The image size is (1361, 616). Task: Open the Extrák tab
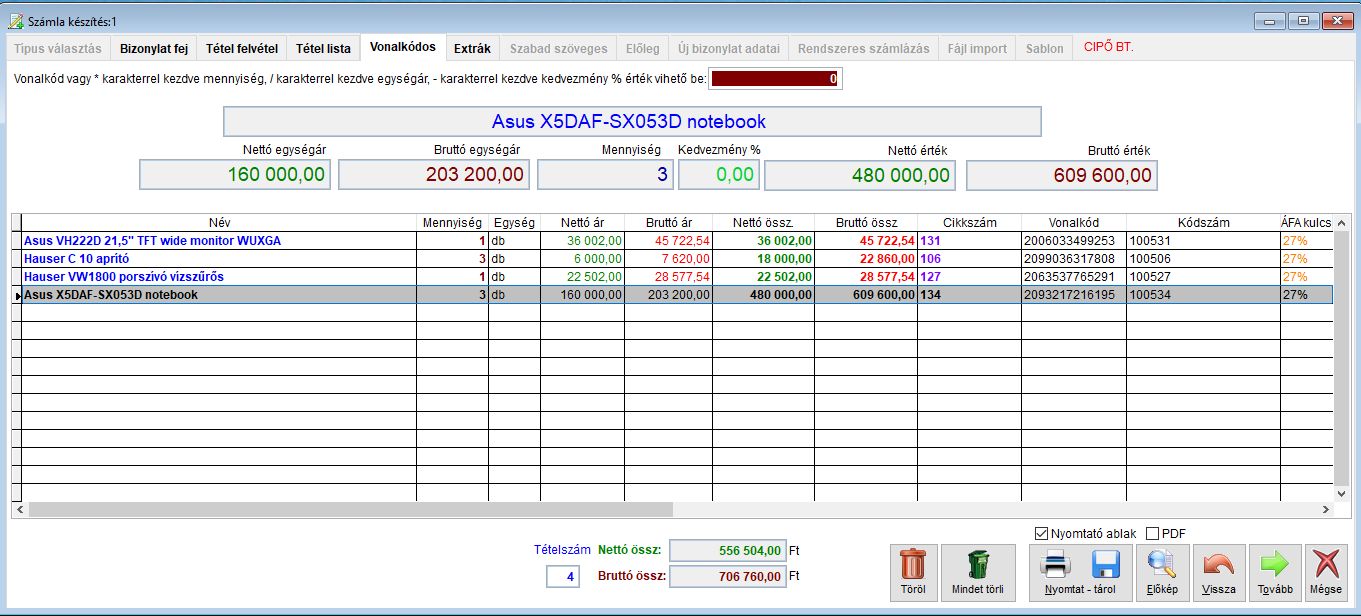(472, 48)
